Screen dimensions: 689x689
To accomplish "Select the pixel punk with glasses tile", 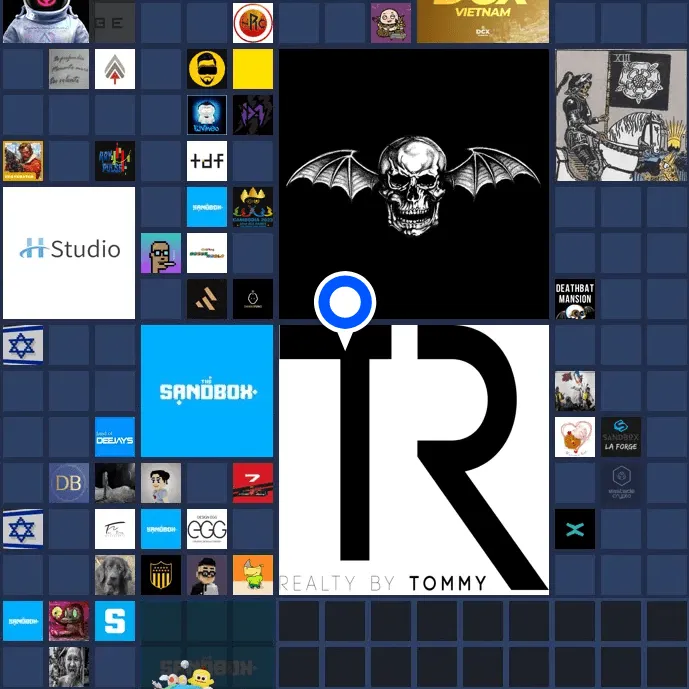I will coord(161,253).
